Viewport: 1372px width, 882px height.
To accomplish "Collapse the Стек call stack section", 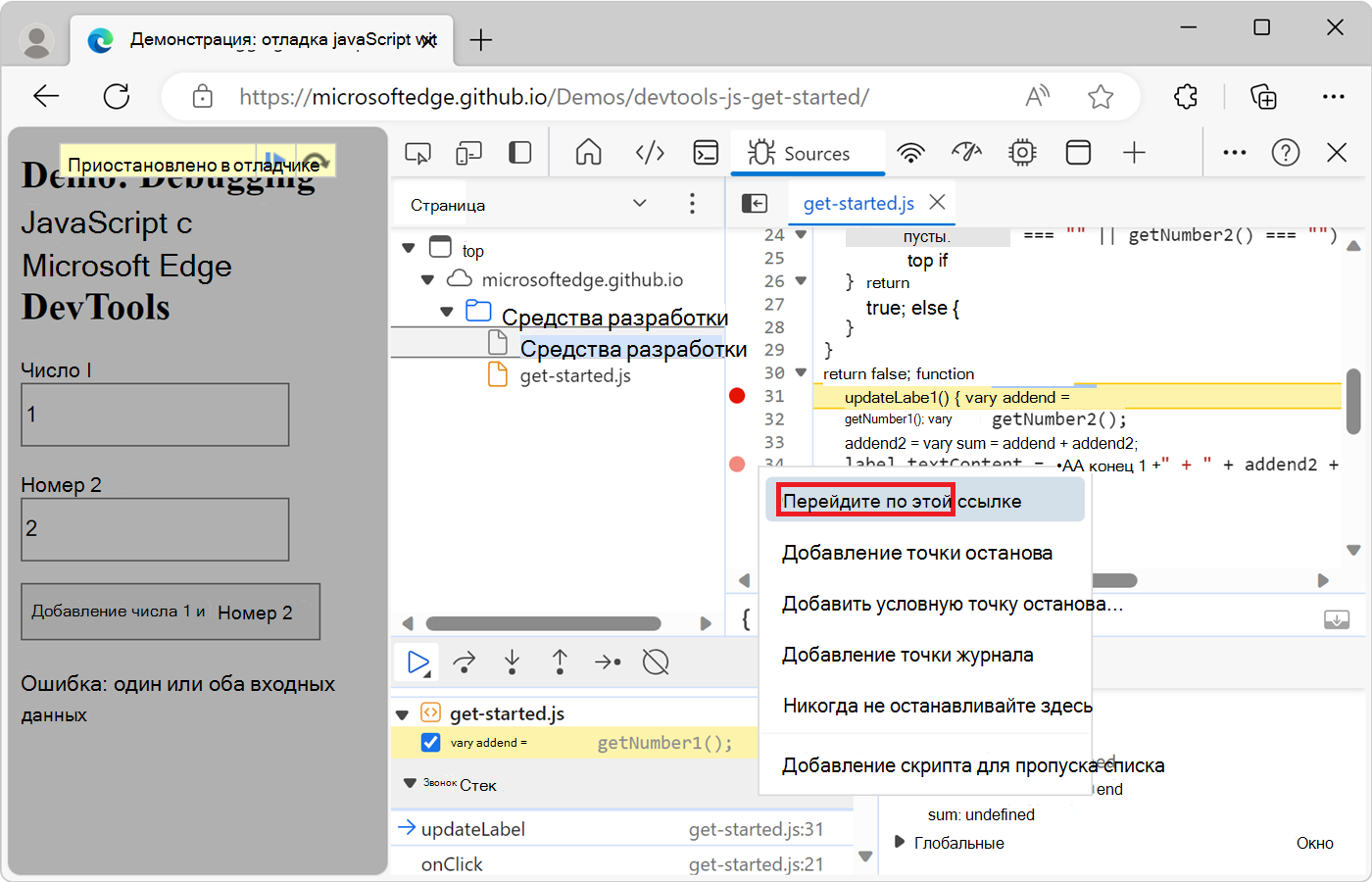I will click(x=411, y=783).
